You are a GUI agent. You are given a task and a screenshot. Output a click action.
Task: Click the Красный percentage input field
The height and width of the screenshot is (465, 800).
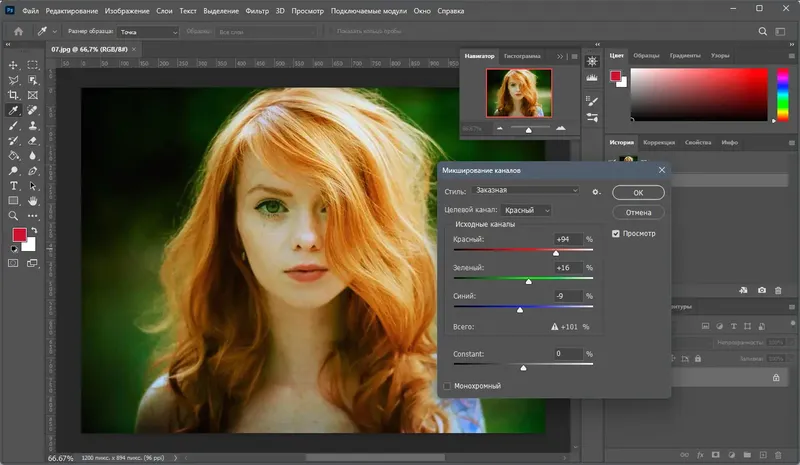[569, 240]
